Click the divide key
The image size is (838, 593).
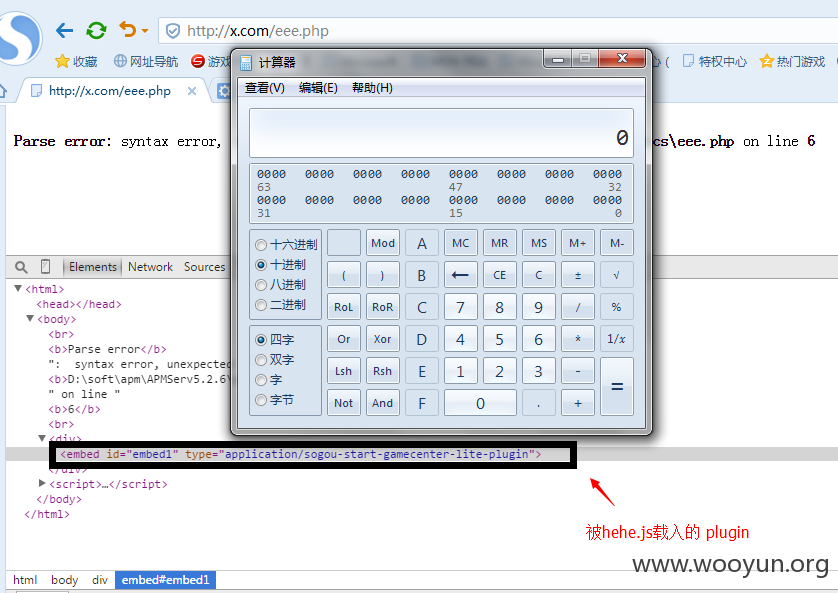tap(578, 307)
